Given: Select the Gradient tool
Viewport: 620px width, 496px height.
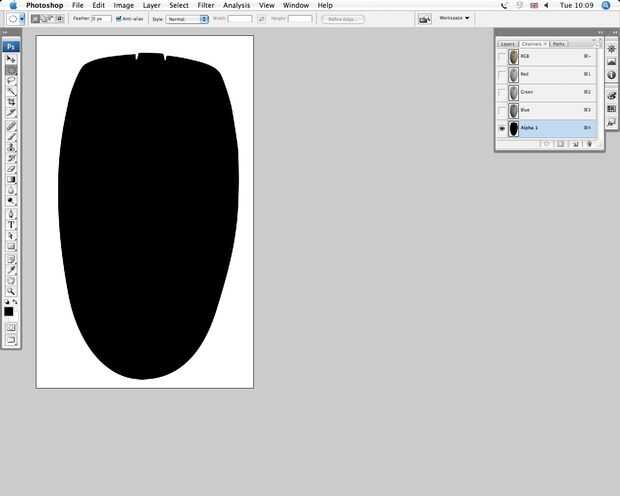Looking at the screenshot, I should (x=11, y=180).
